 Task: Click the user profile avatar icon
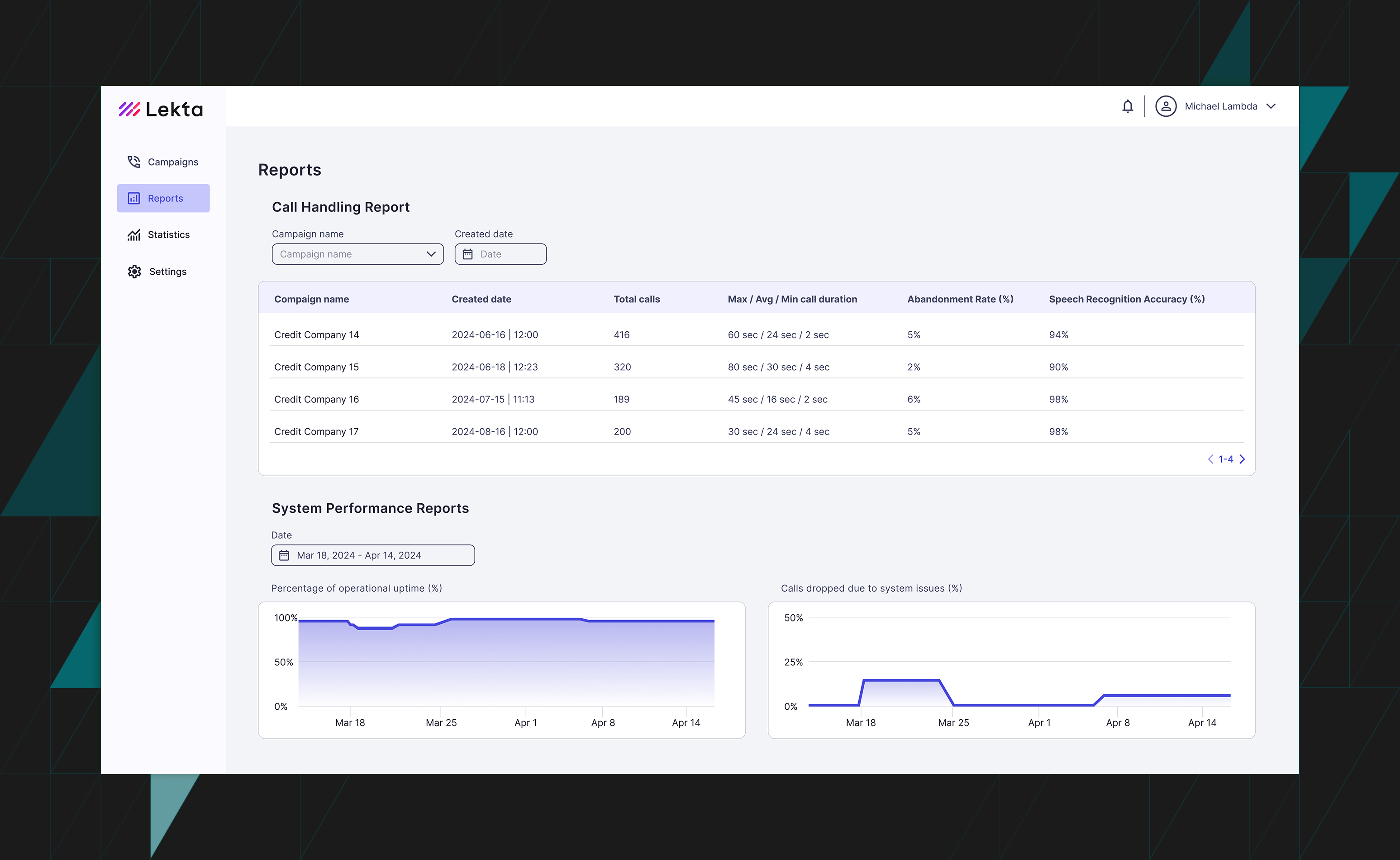click(x=1165, y=106)
